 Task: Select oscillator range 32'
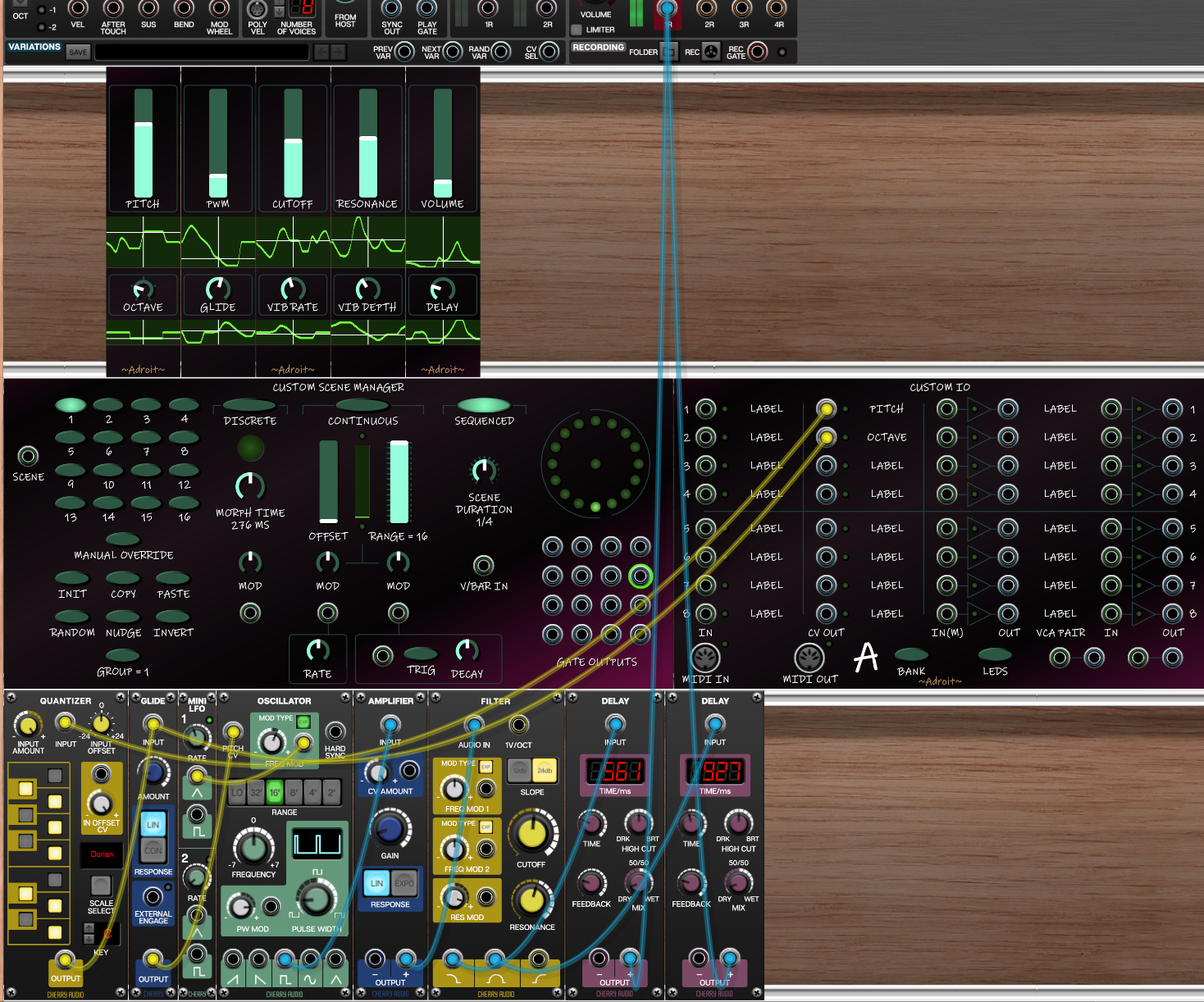[x=256, y=792]
